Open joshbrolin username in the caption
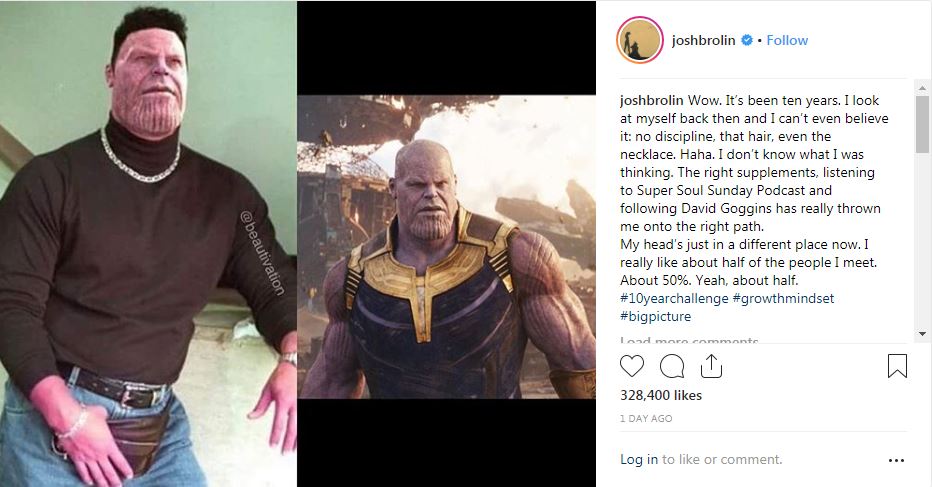Viewport: 932px width, 487px height. 651,100
